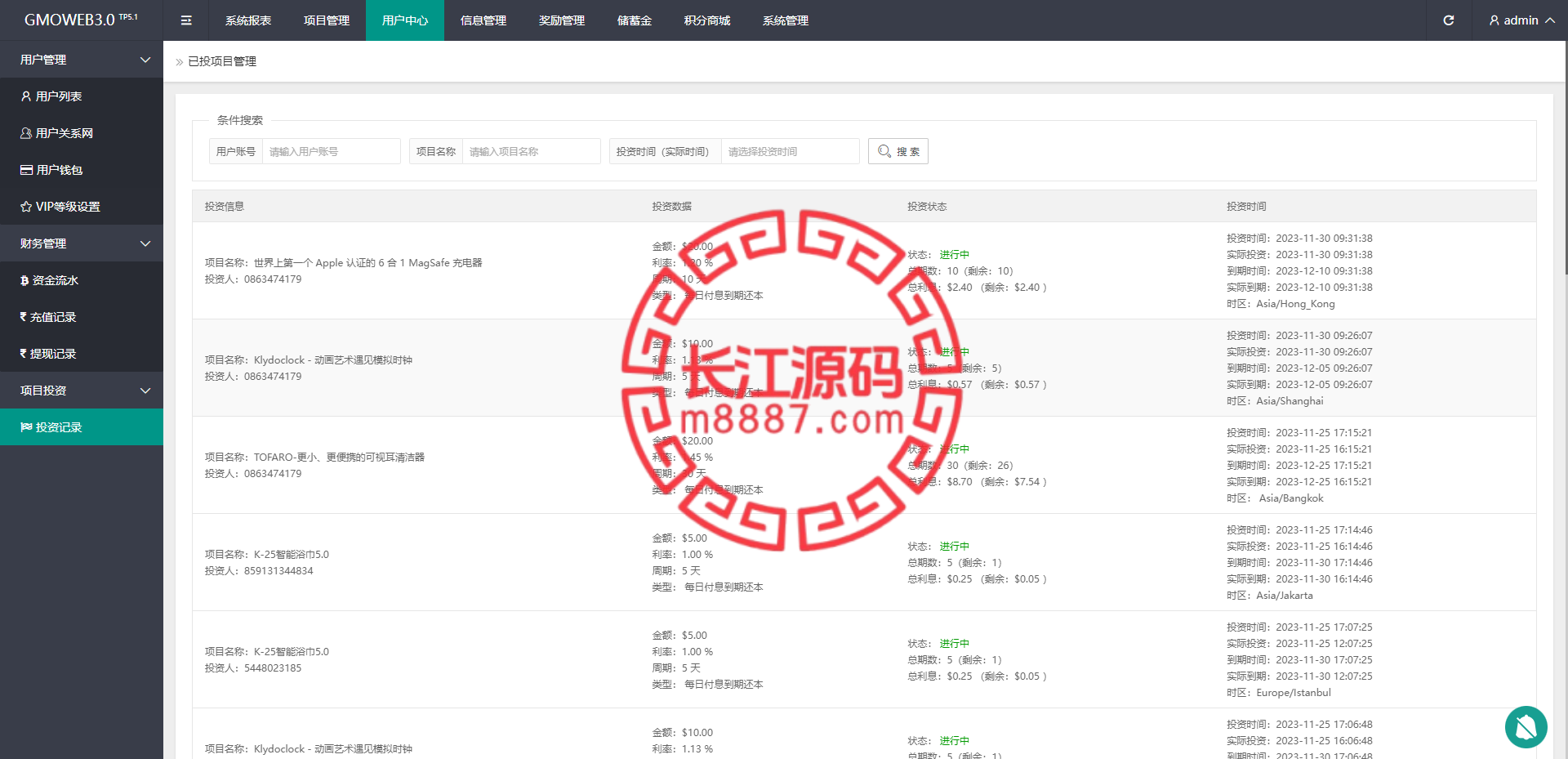Click 投资时间 column header
The image size is (1568, 759).
[1246, 206]
